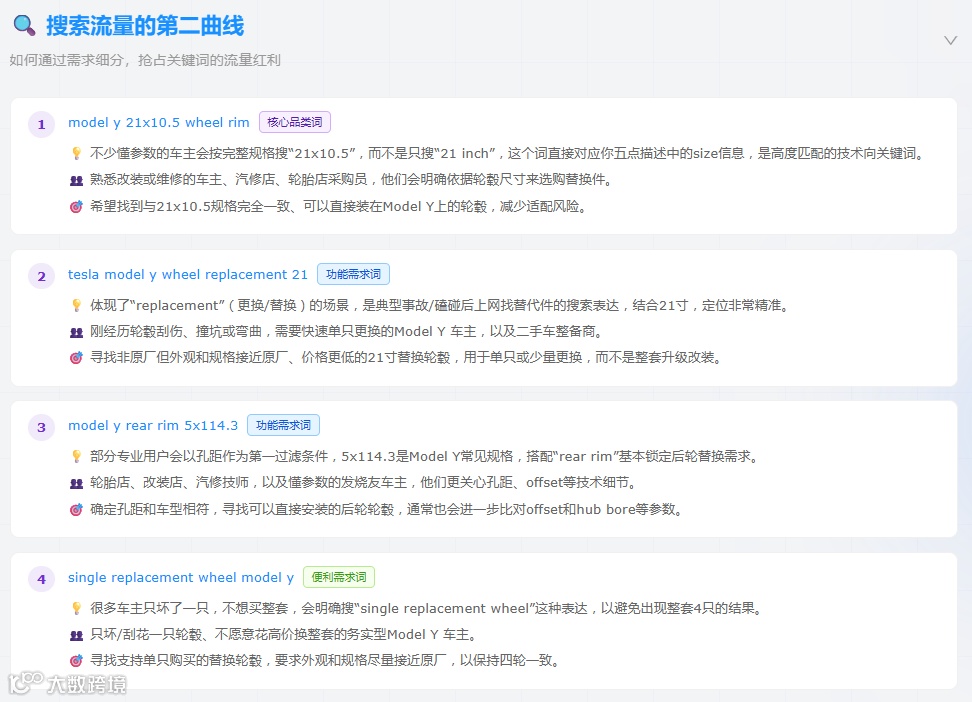Collapse the section using the top-right chevron
Screen dimensions: 972x702
950,40
